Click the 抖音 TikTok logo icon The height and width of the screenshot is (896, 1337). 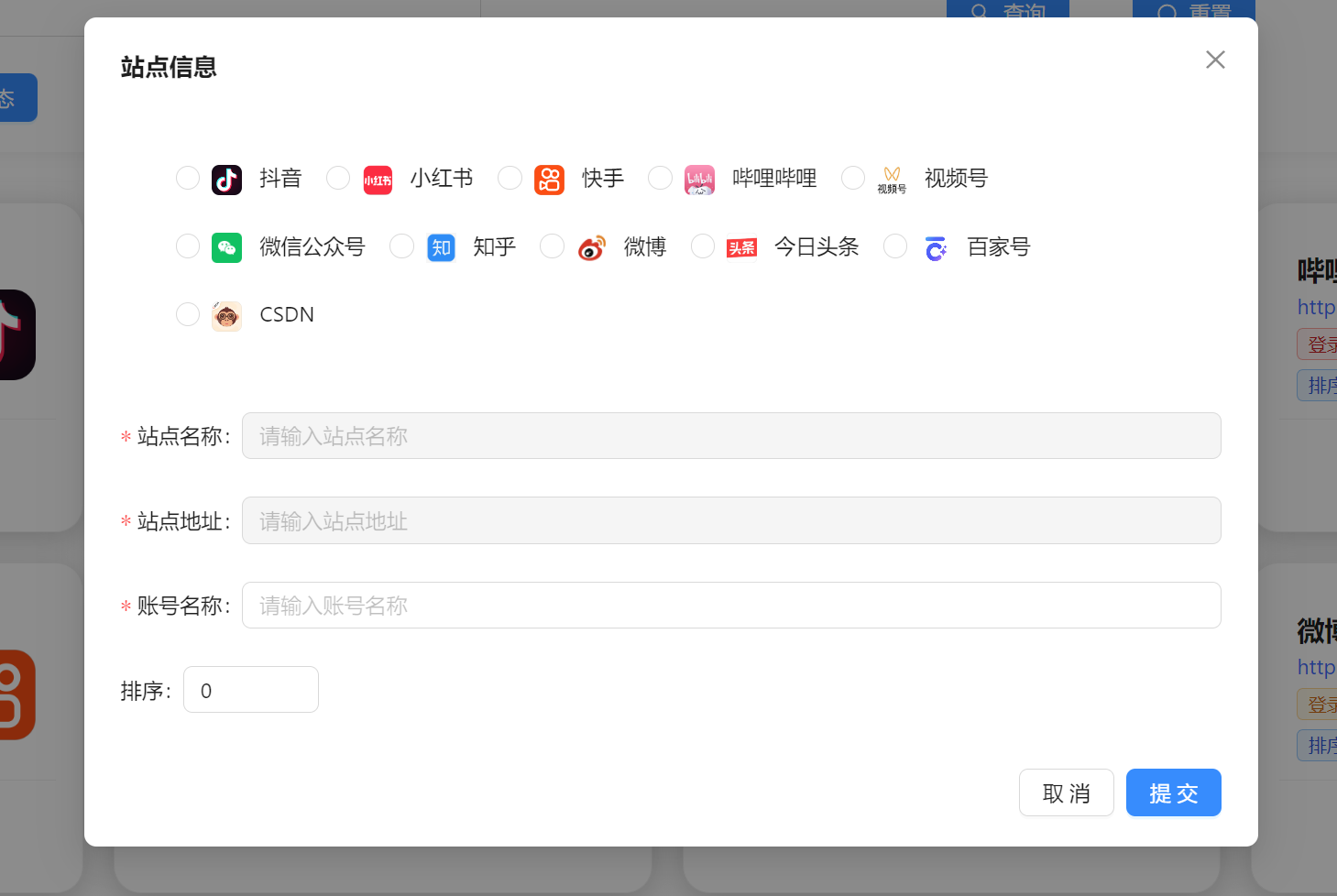coord(227,180)
